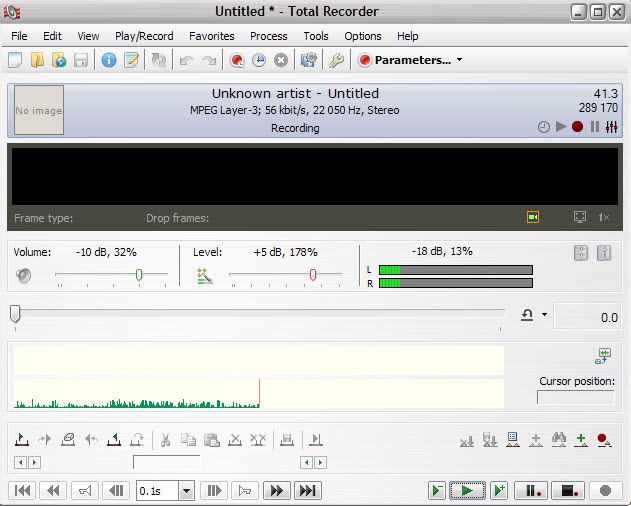This screenshot has height=506, width=631.
Task: Open the cue list icon
Action: click(513, 440)
